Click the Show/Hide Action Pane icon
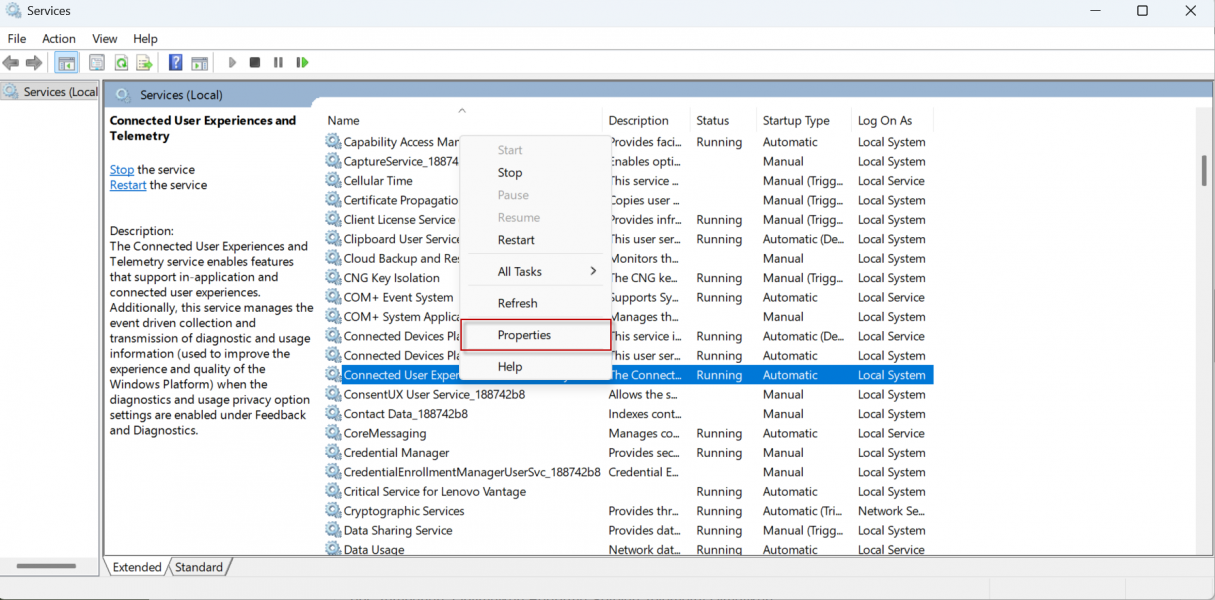 (199, 63)
